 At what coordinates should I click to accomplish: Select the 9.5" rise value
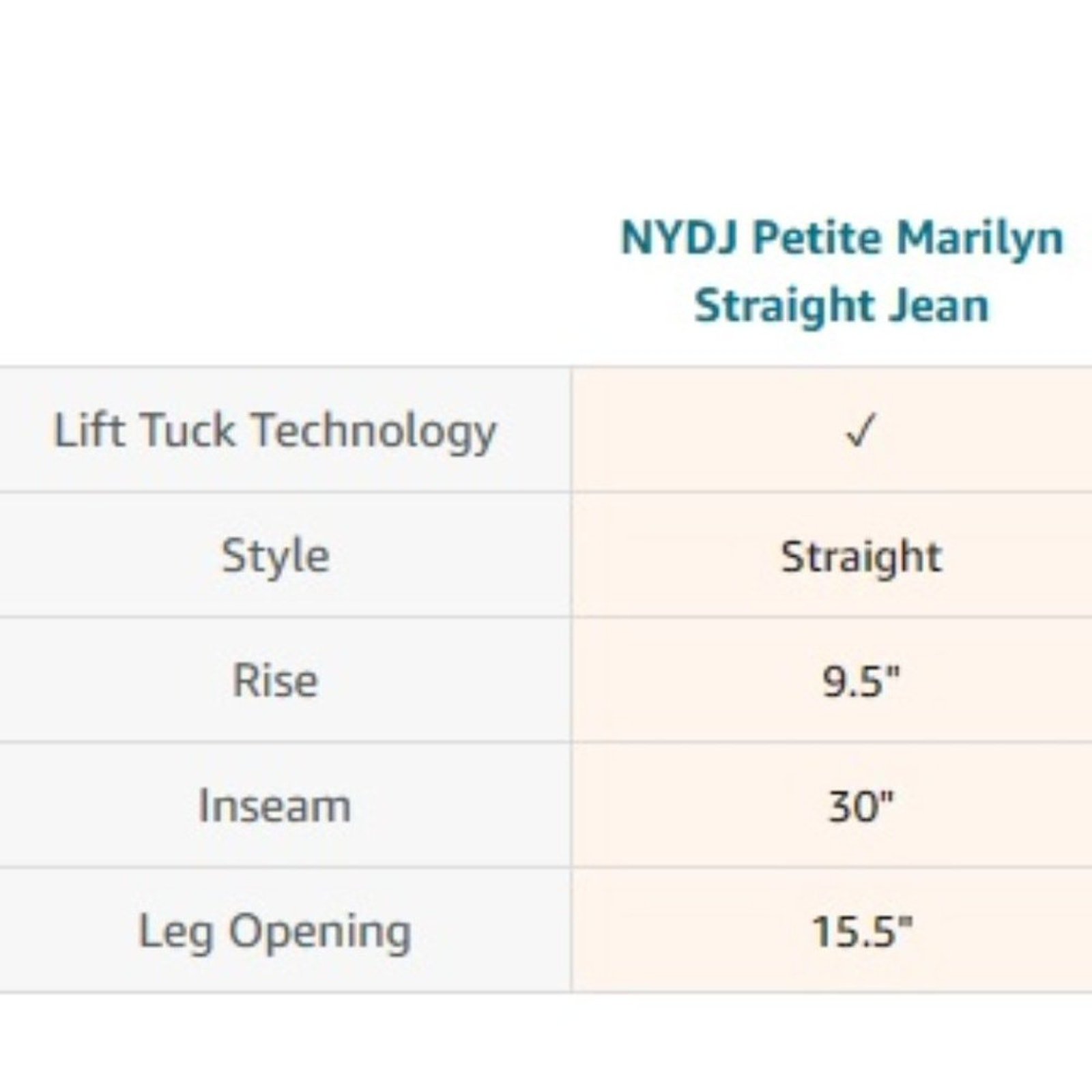tap(861, 681)
